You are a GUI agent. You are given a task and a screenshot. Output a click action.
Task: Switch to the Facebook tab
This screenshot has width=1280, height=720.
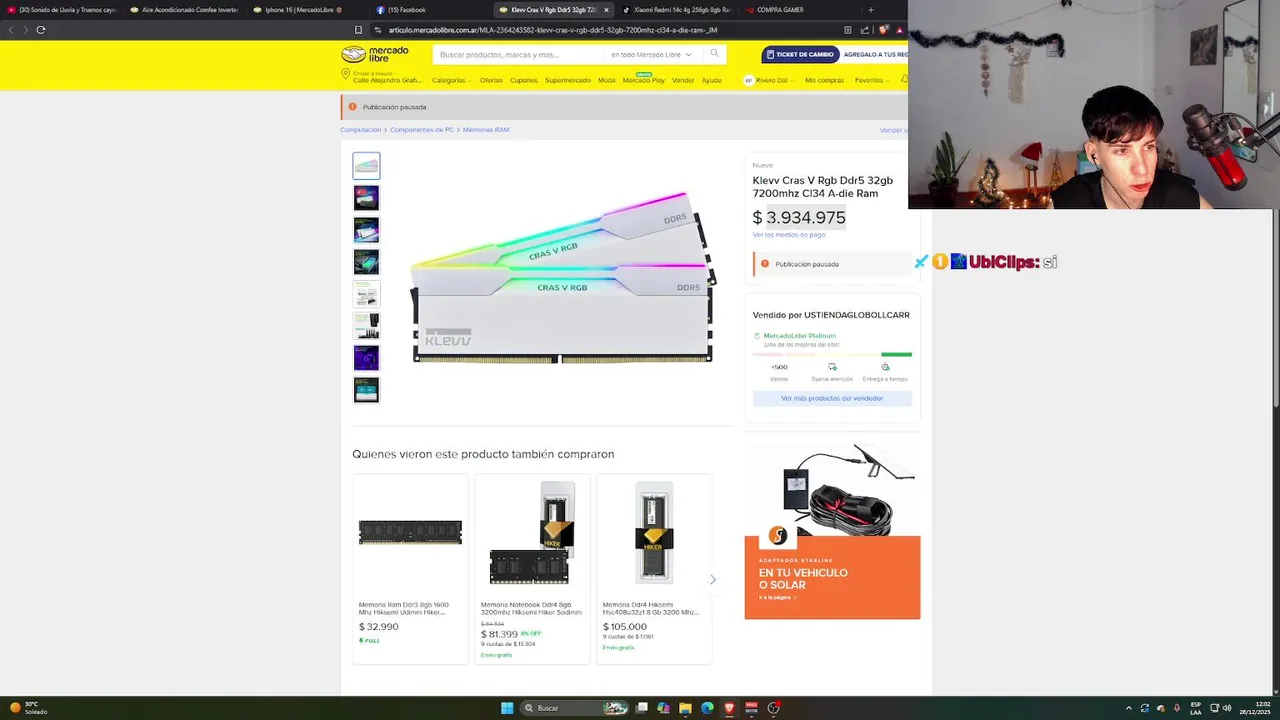(x=430, y=10)
